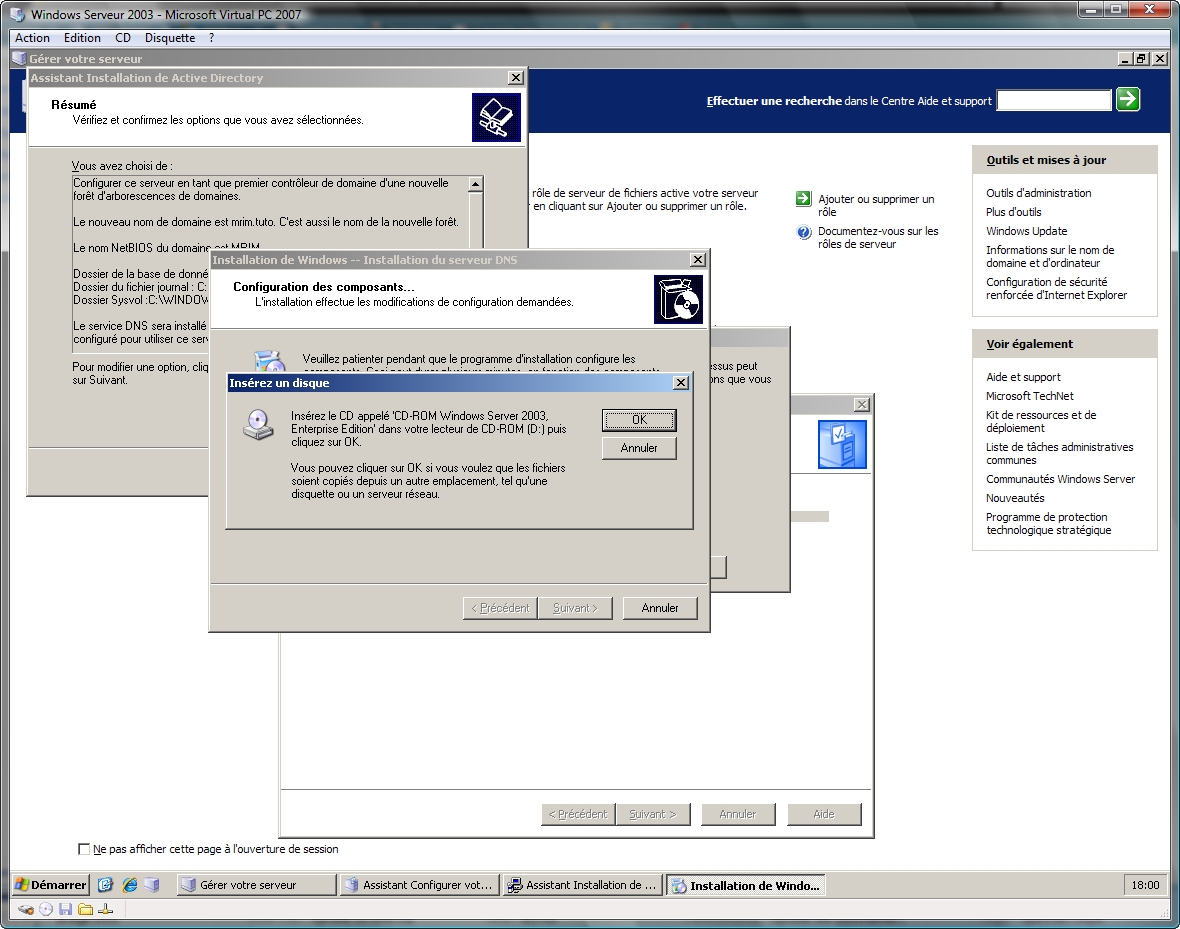Click the CD box icon in DNS installation header
The height and width of the screenshot is (929, 1180).
(678, 299)
